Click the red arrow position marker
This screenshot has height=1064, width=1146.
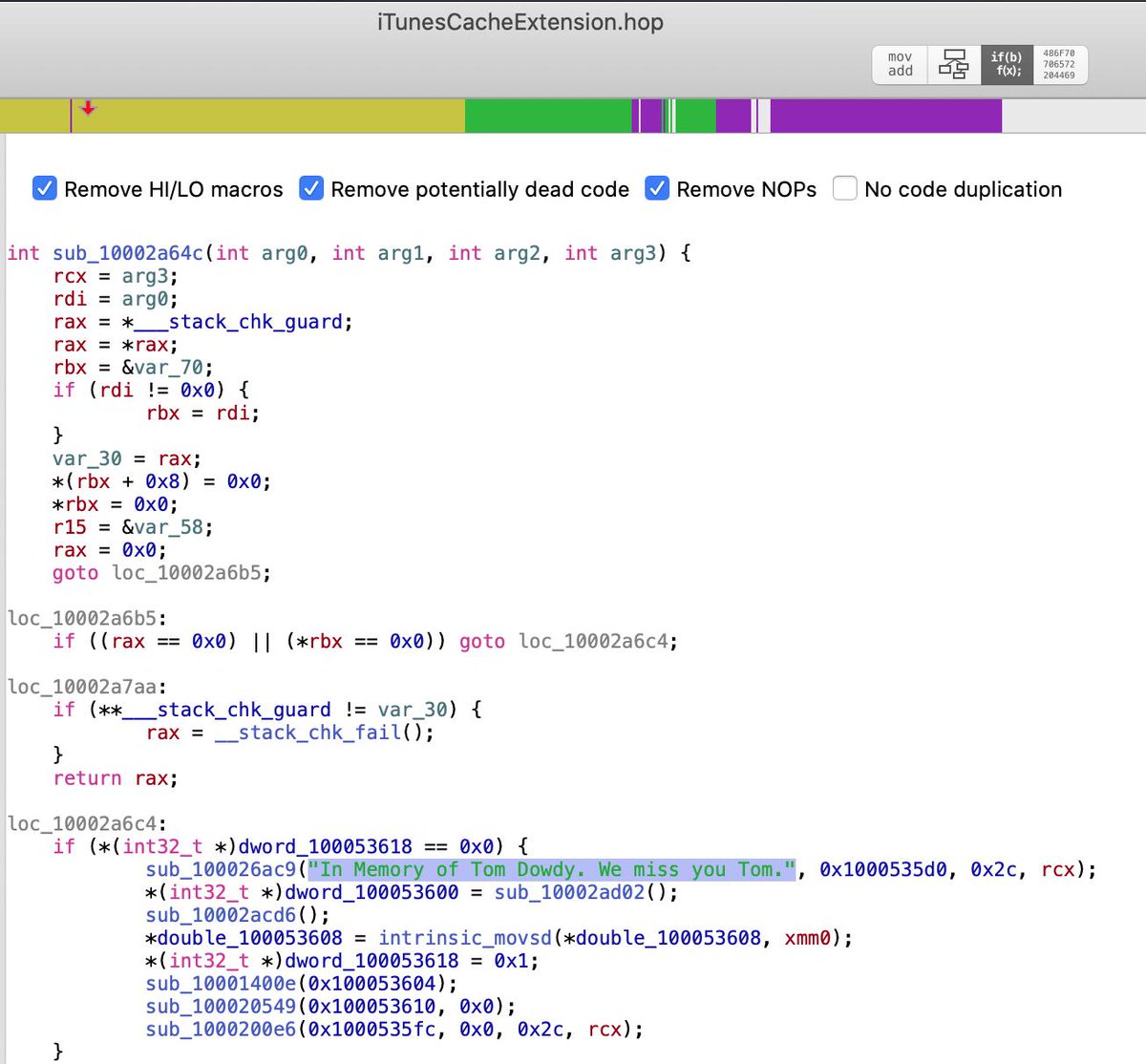point(88,108)
